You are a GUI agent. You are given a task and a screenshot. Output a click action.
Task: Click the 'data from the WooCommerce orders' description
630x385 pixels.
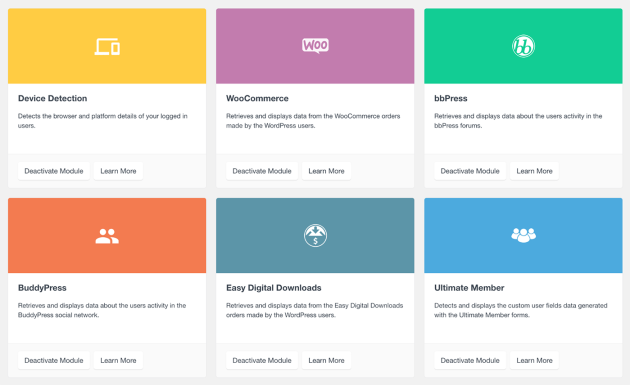(313, 121)
